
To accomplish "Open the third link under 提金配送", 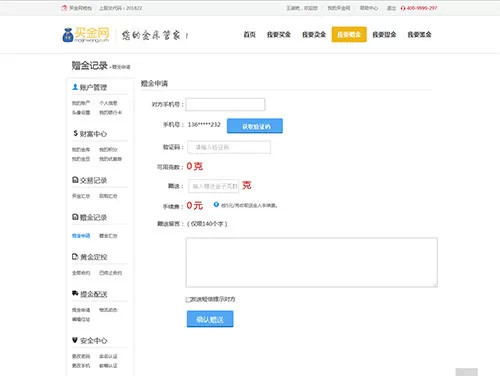I will point(81,319).
